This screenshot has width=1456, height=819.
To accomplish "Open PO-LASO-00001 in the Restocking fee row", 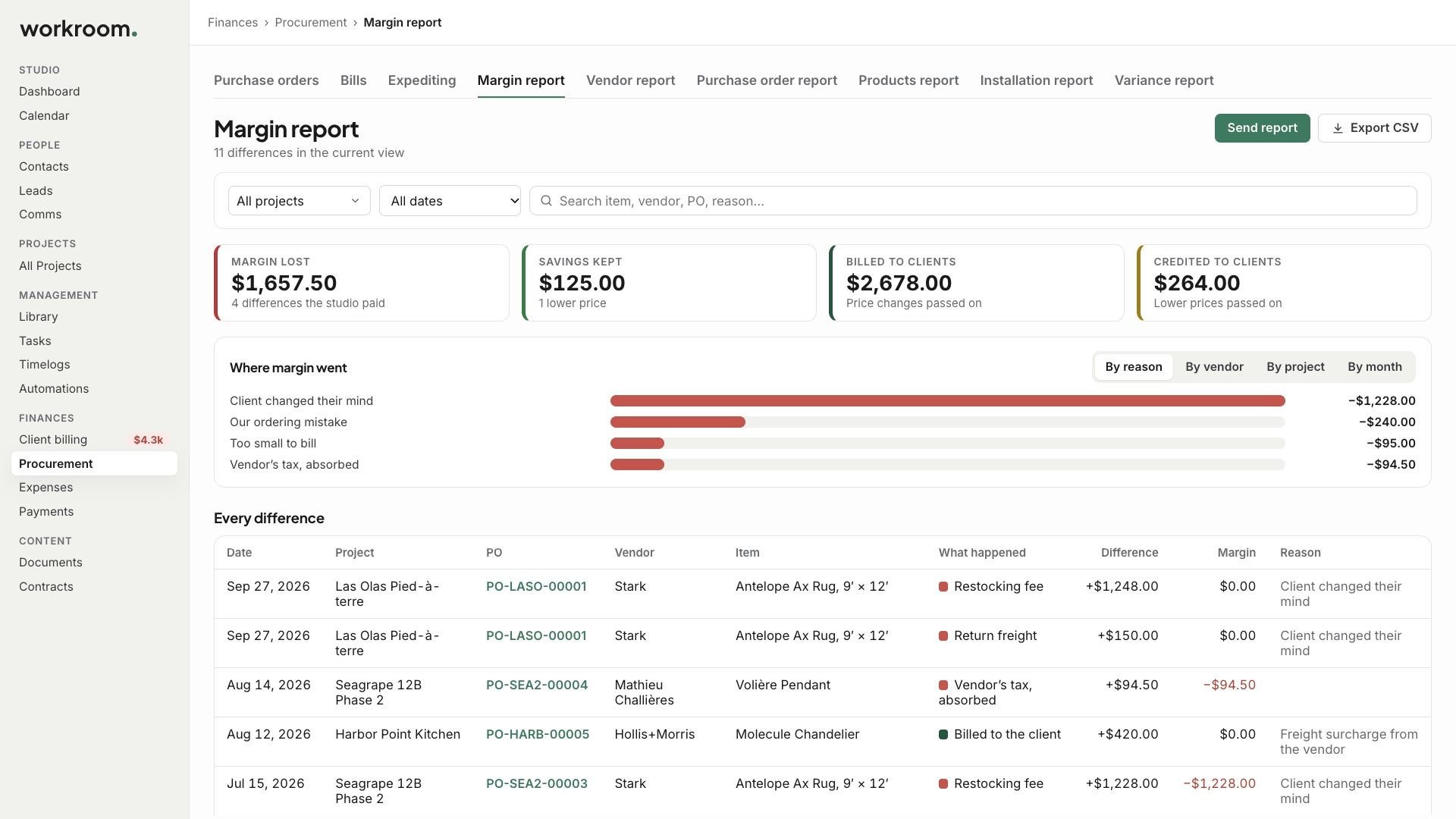I will [536, 586].
